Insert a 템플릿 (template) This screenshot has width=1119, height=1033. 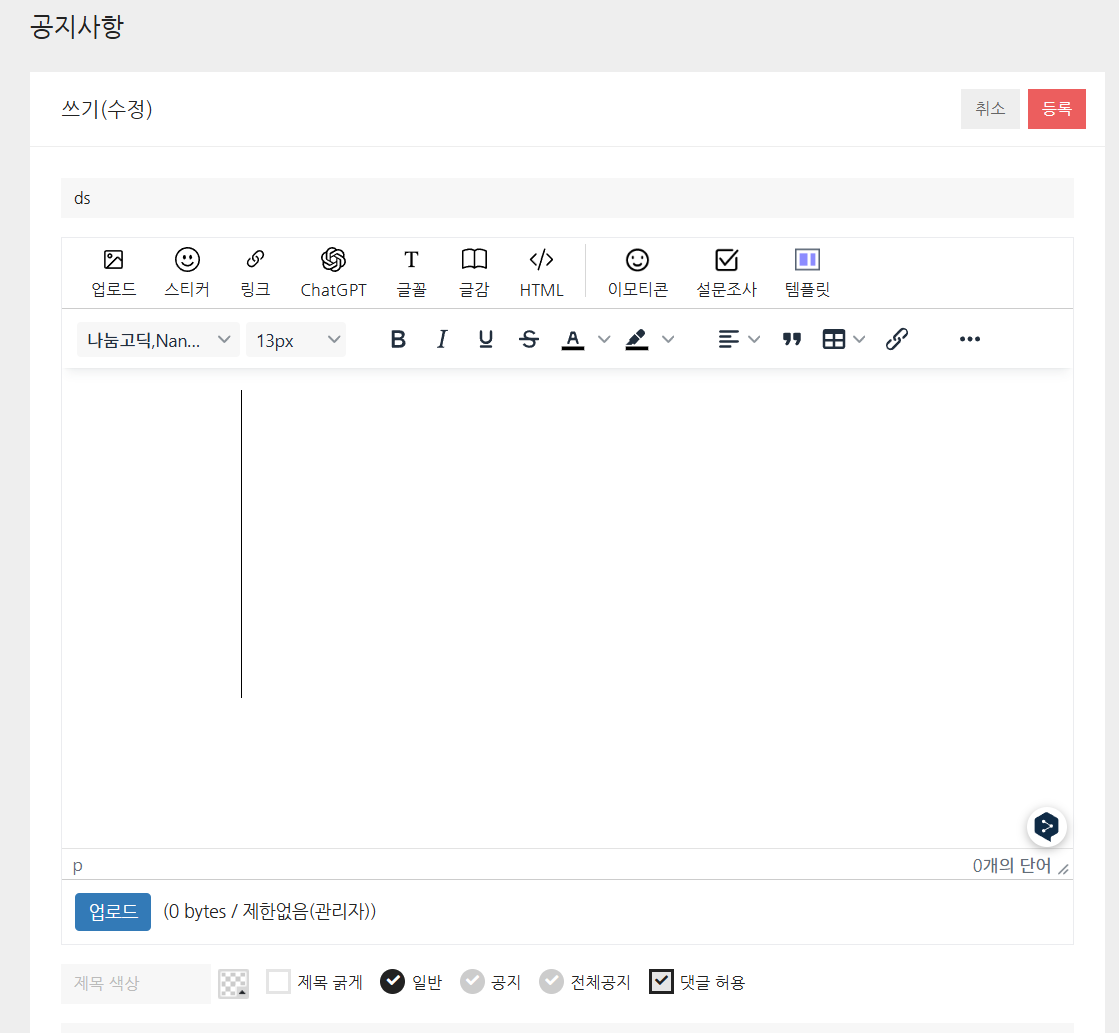click(x=806, y=271)
